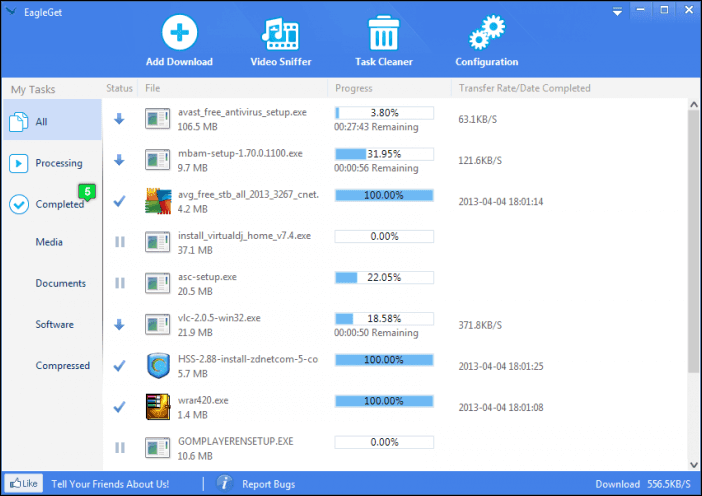Sort by Transfer Rate/Date Completed column
The image size is (702, 496).
524,88
